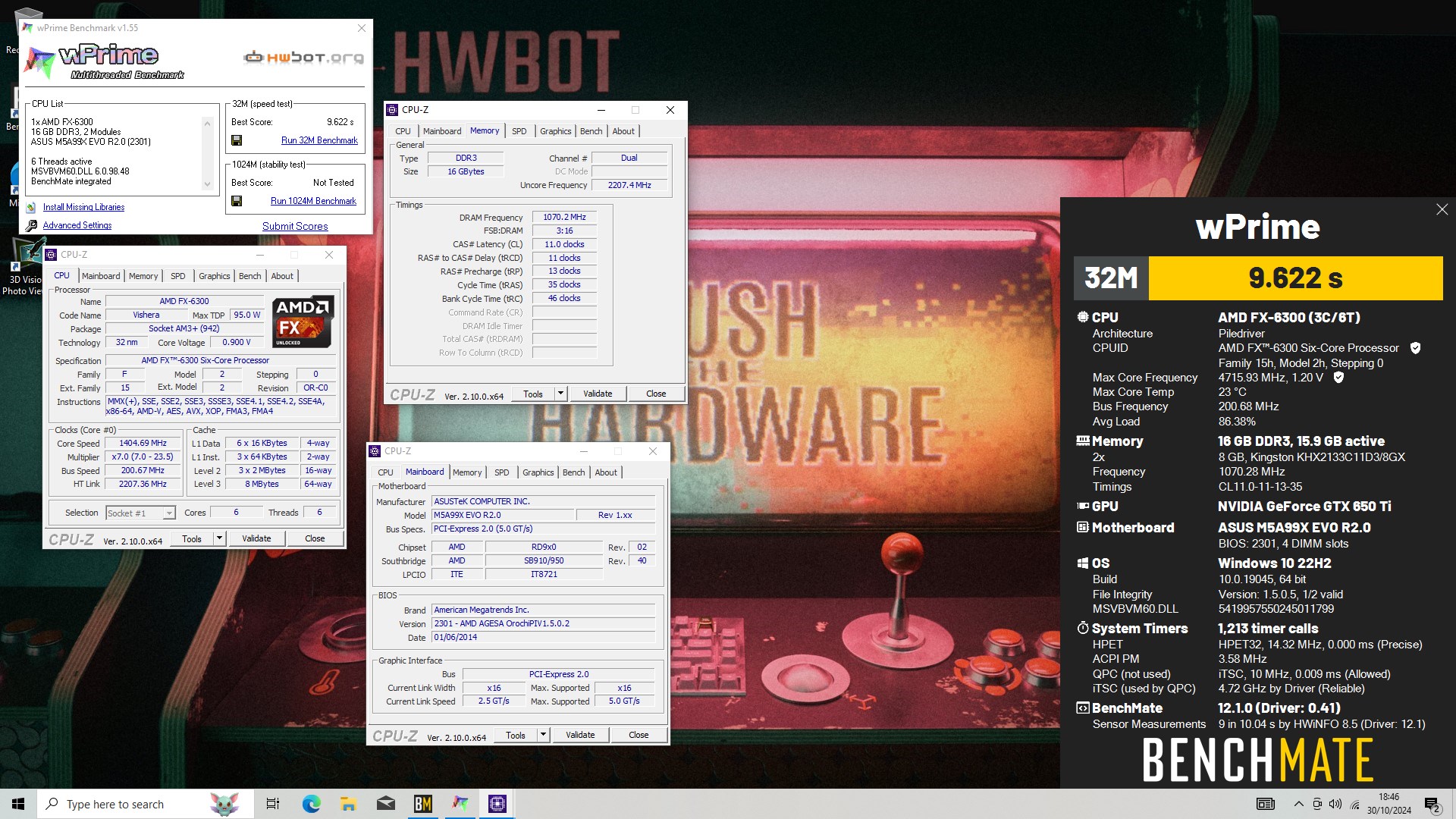
Task: Click Validate in CPU-Z Memory window
Action: (598, 394)
